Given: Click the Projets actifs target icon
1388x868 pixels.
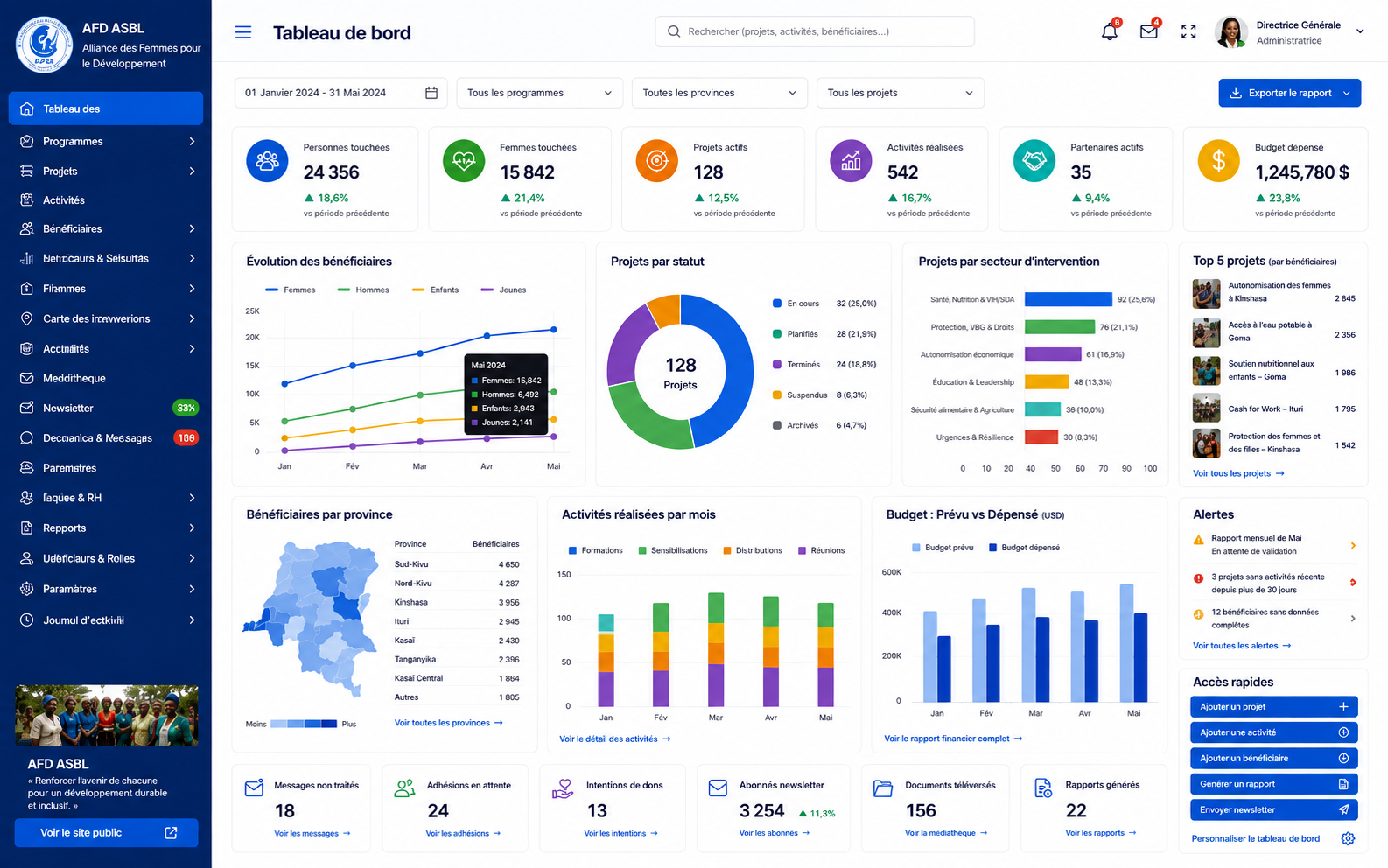Looking at the screenshot, I should pyautogui.click(x=656, y=160).
